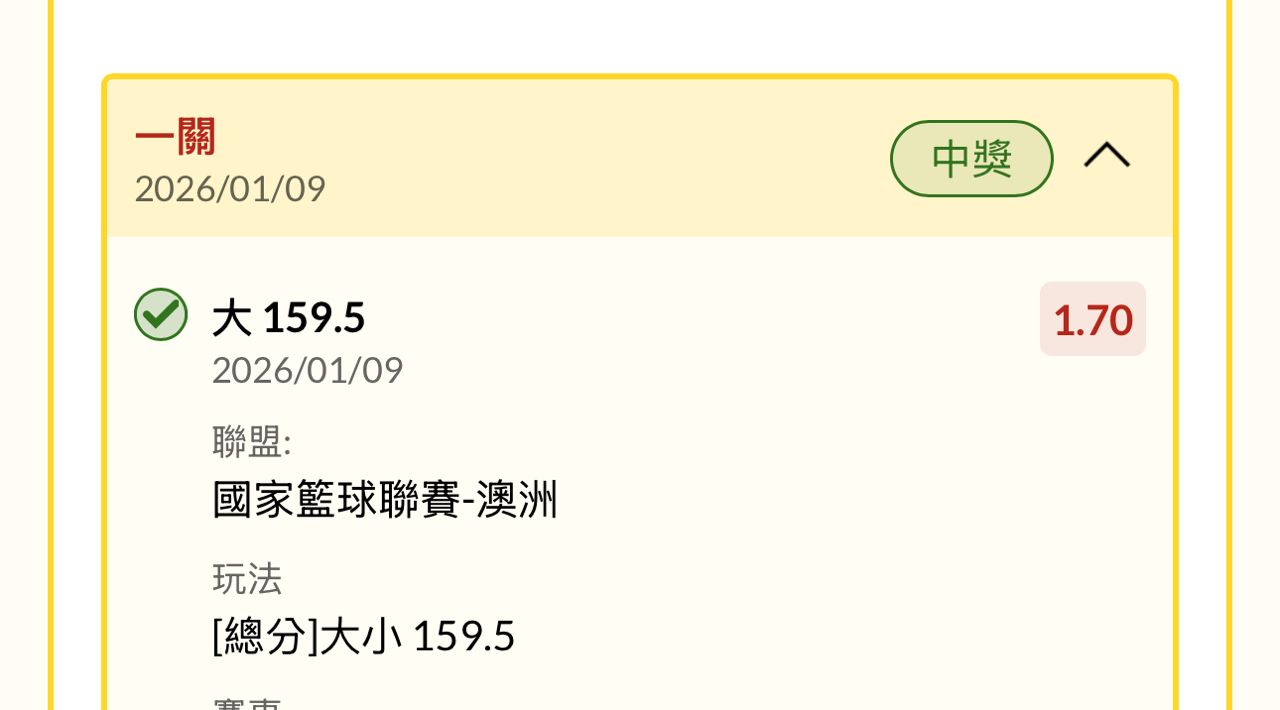Click the green checkmark result icon
Image resolution: width=1280 pixels, height=710 pixels.
[161, 314]
